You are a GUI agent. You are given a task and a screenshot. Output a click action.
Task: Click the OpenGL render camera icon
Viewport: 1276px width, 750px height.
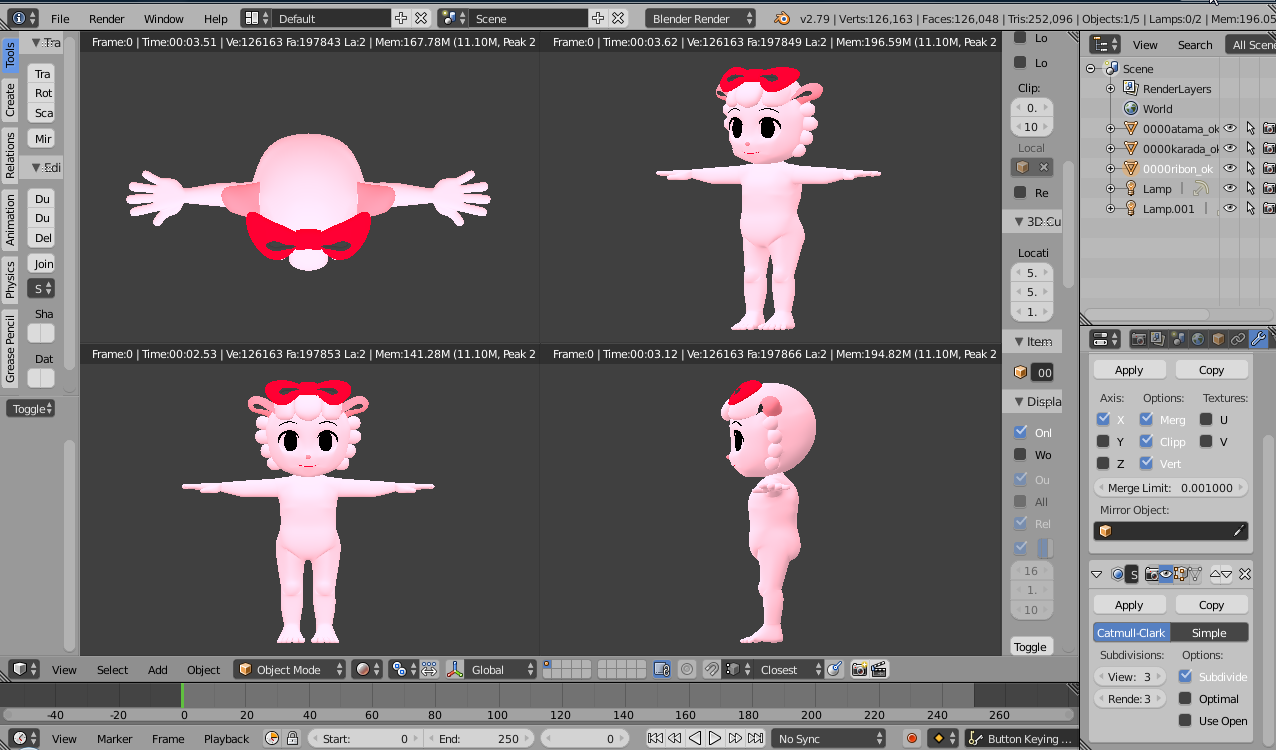click(859, 670)
